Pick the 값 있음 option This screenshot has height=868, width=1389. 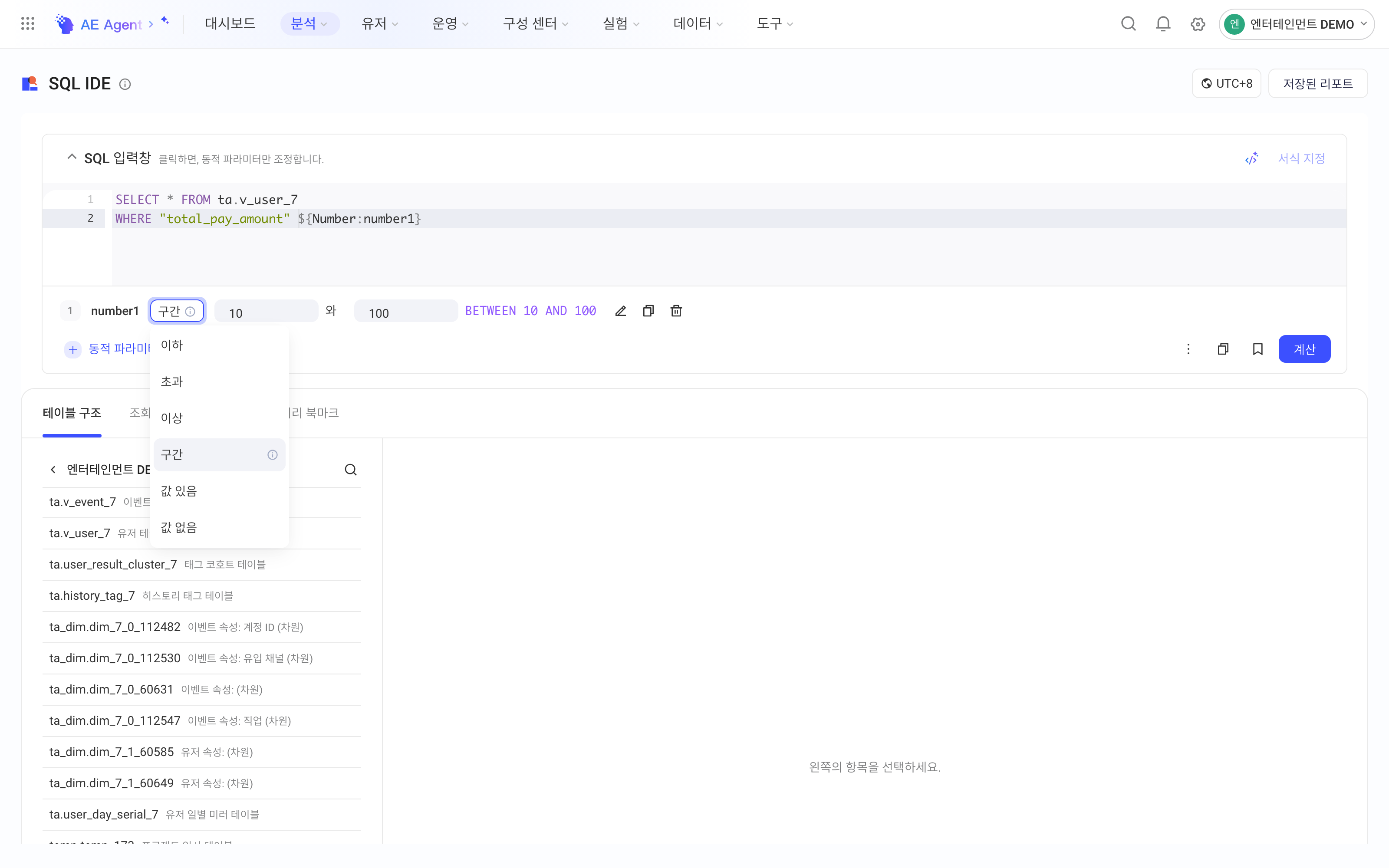pyautogui.click(x=219, y=491)
